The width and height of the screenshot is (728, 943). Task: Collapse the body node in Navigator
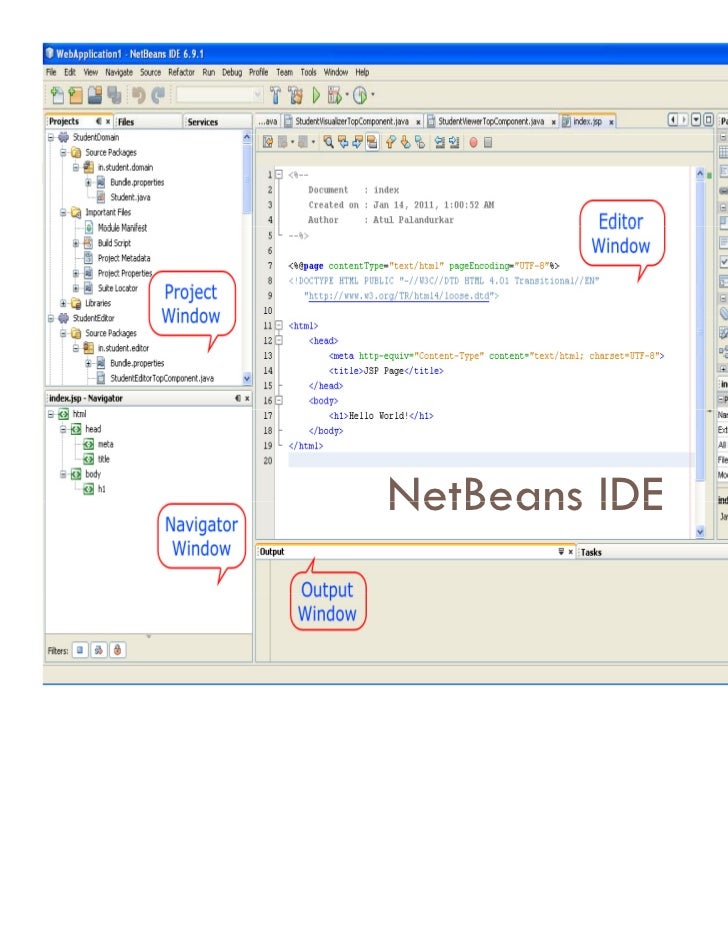(63, 475)
